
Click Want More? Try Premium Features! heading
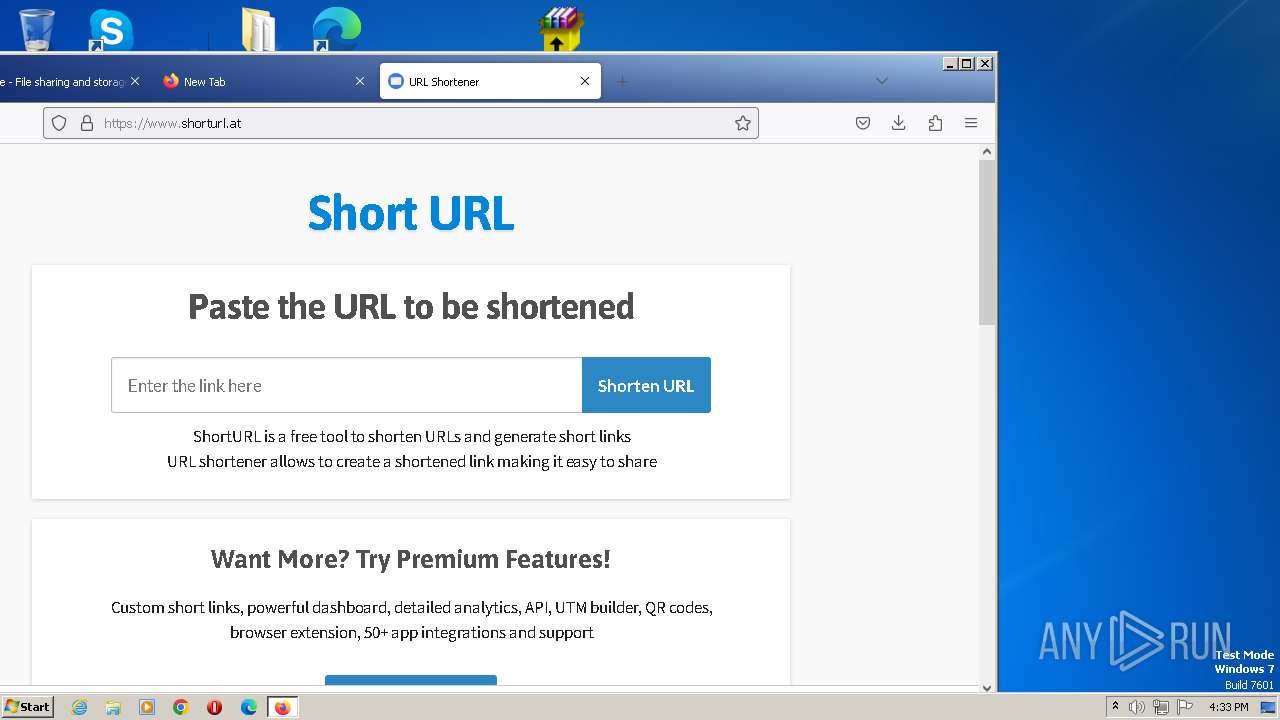coord(411,559)
